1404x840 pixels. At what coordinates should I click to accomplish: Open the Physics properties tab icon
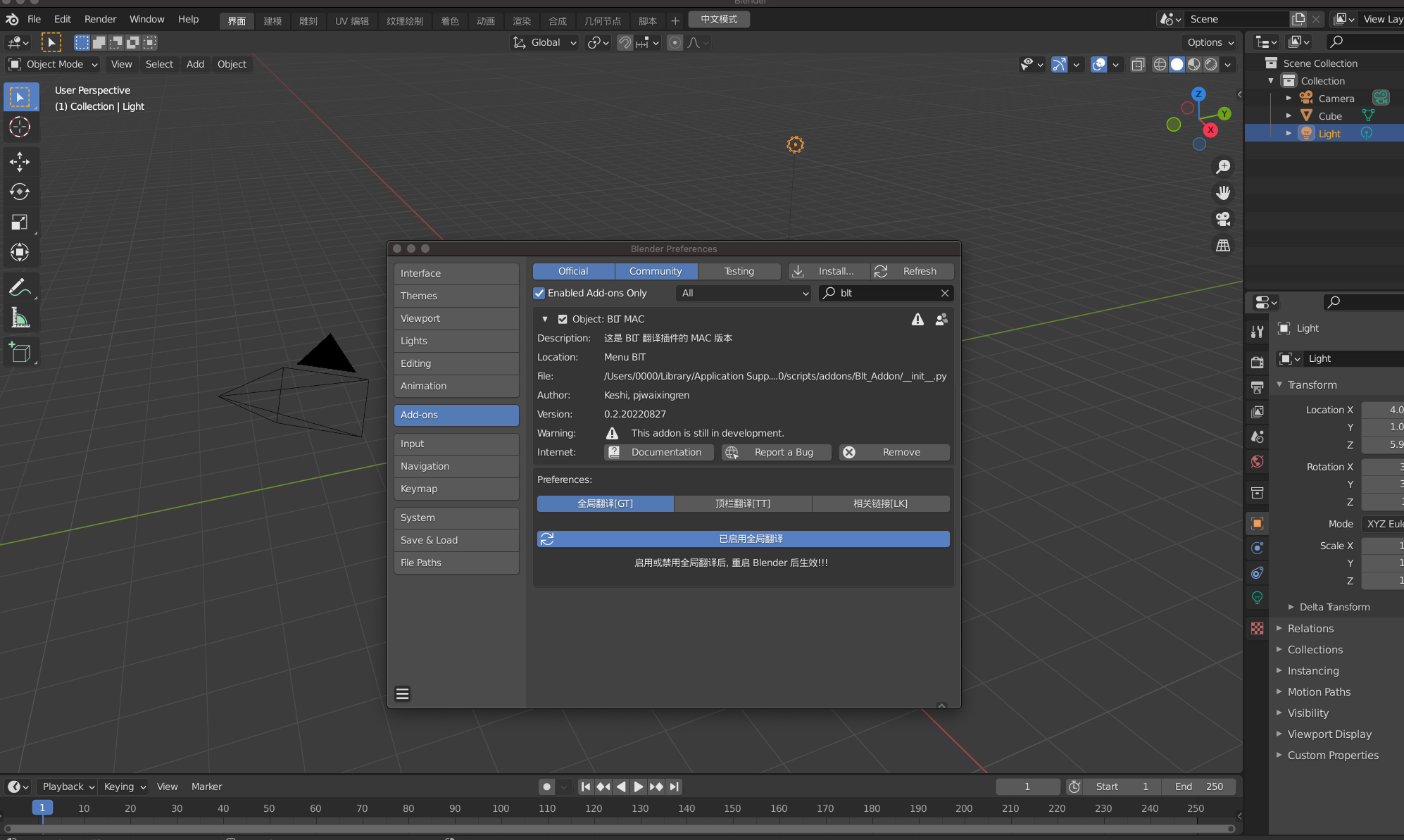tap(1257, 548)
